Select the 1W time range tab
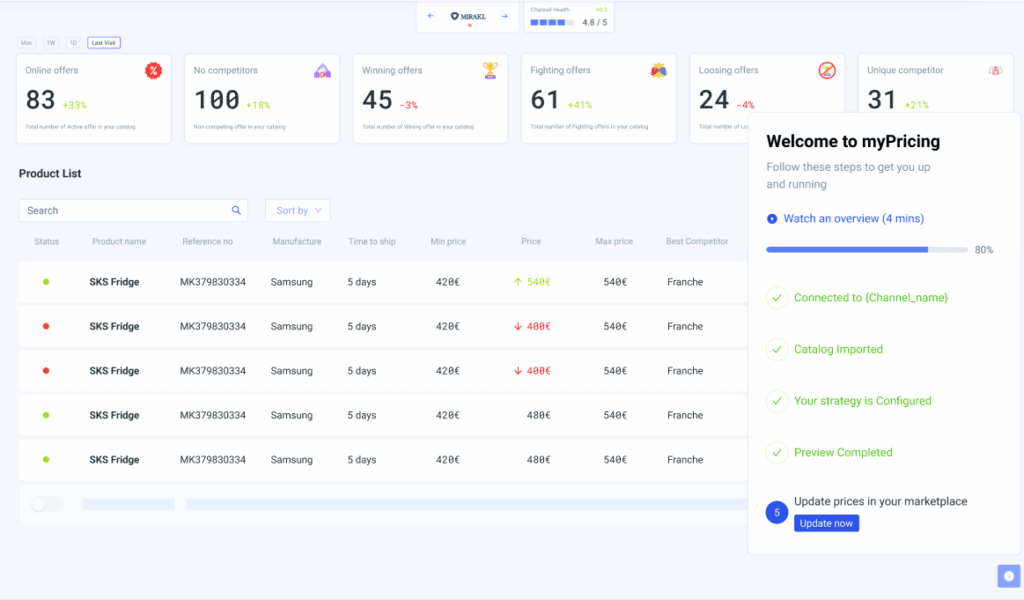1024x600 pixels. (51, 42)
